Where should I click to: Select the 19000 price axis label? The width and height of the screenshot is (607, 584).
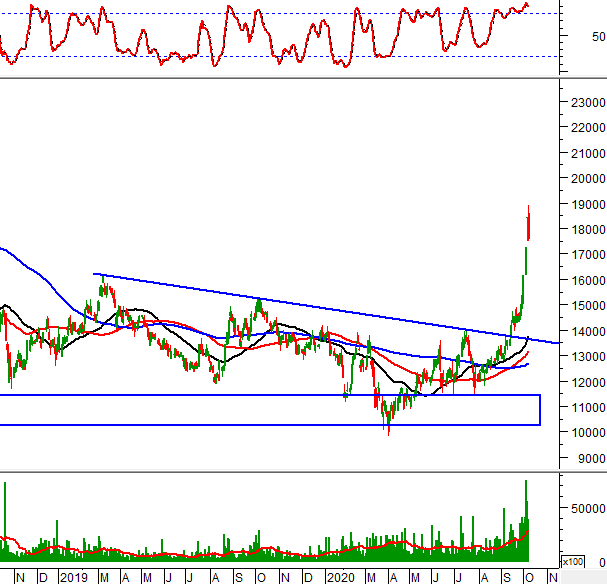tap(588, 204)
